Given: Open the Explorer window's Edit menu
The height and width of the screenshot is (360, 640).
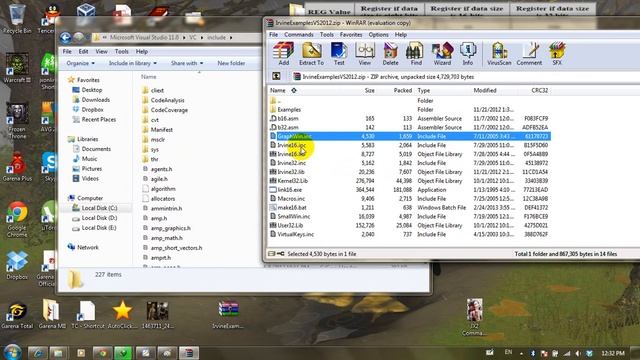Looking at the screenshot, I should pos(83,51).
